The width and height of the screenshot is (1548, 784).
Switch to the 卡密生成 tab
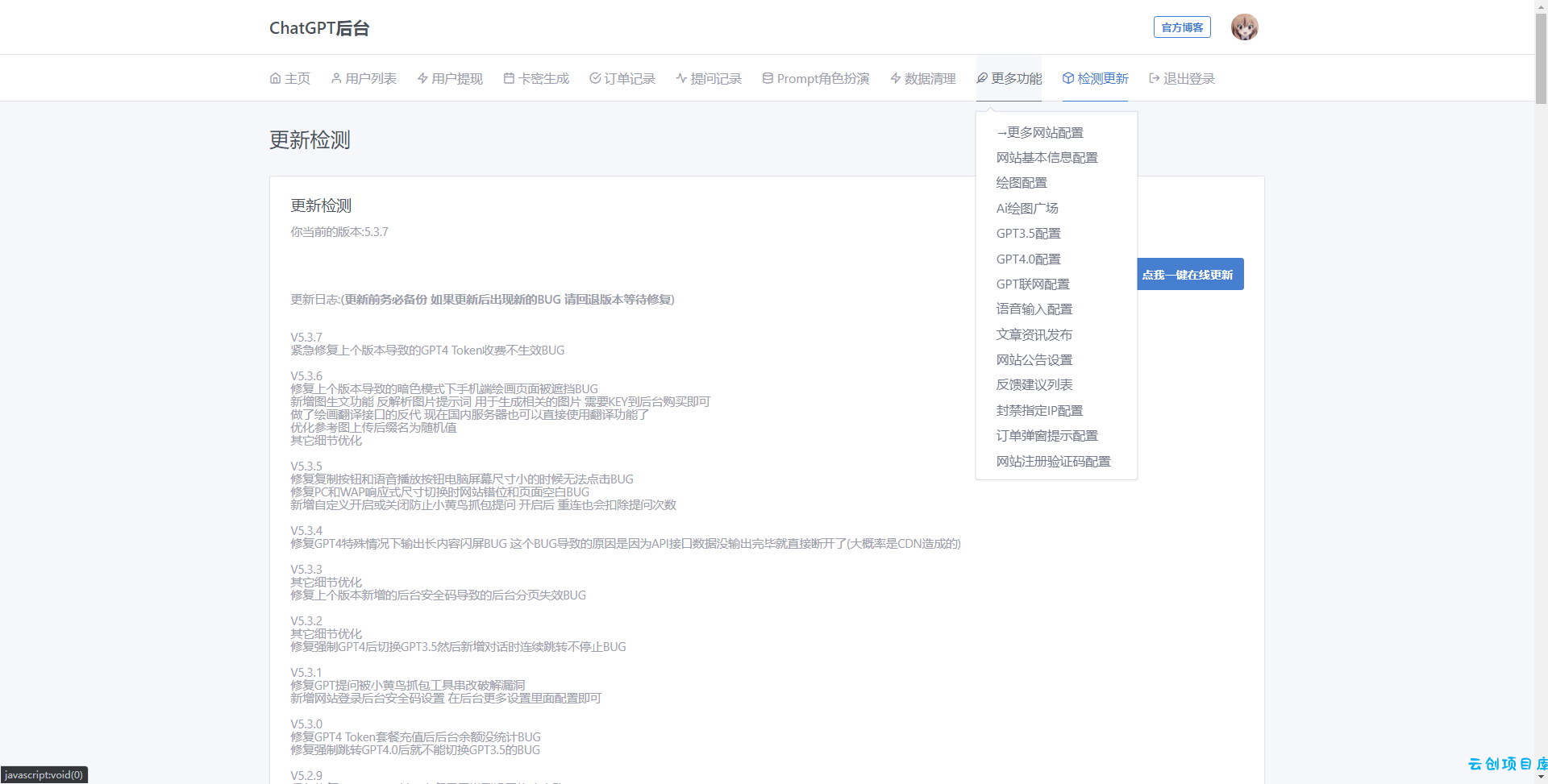point(536,78)
